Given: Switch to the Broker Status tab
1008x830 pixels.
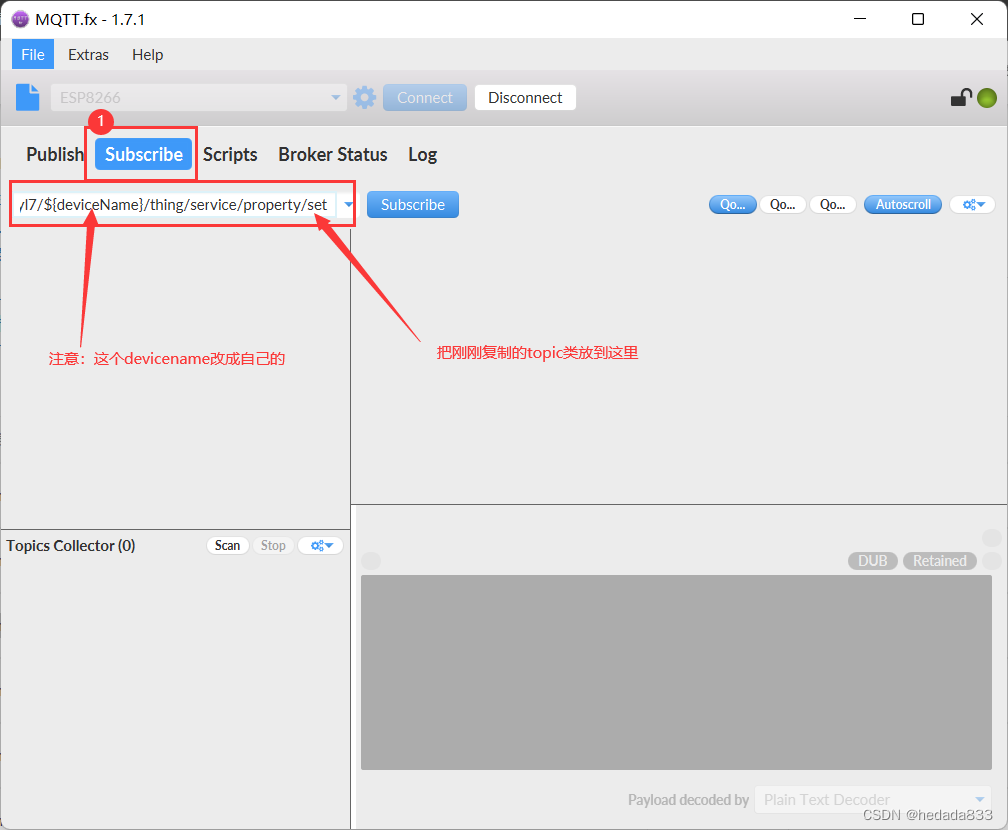Looking at the screenshot, I should coord(332,154).
